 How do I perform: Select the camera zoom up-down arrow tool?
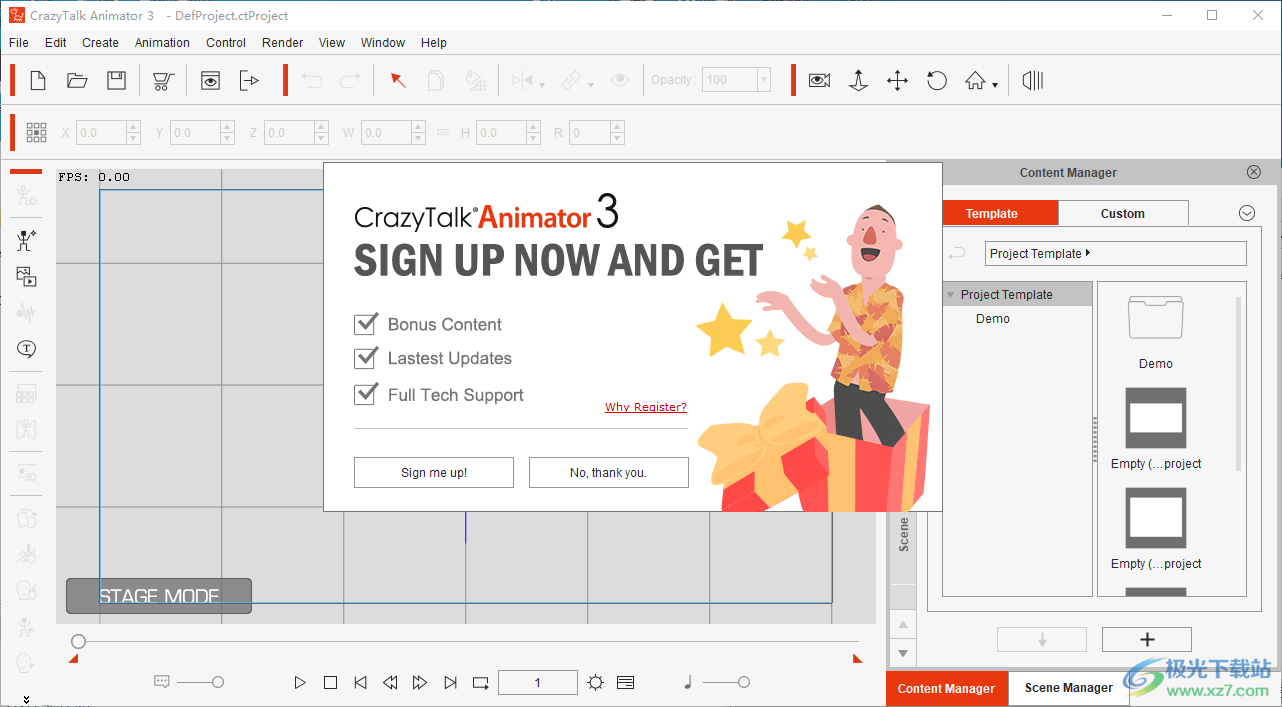click(x=858, y=80)
